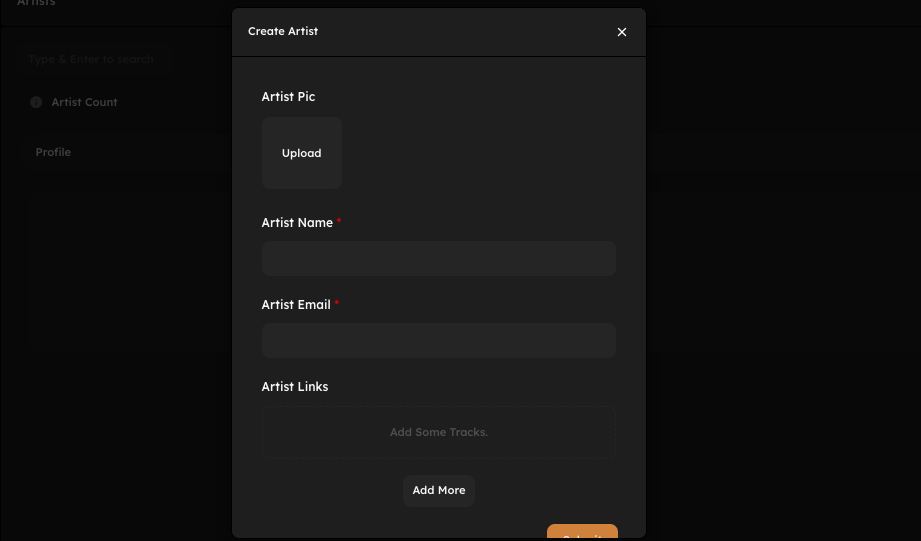Click the red asterisk next to Artist Email
This screenshot has width=921, height=541.
click(337, 303)
